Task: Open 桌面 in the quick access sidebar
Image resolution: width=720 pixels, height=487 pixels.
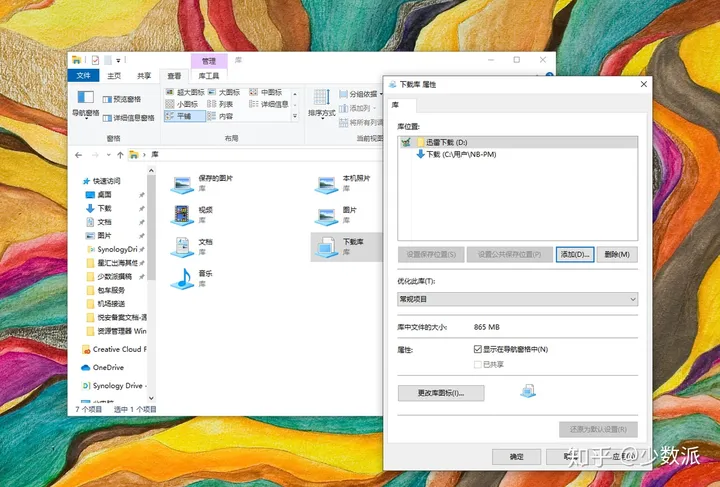Action: tap(104, 195)
